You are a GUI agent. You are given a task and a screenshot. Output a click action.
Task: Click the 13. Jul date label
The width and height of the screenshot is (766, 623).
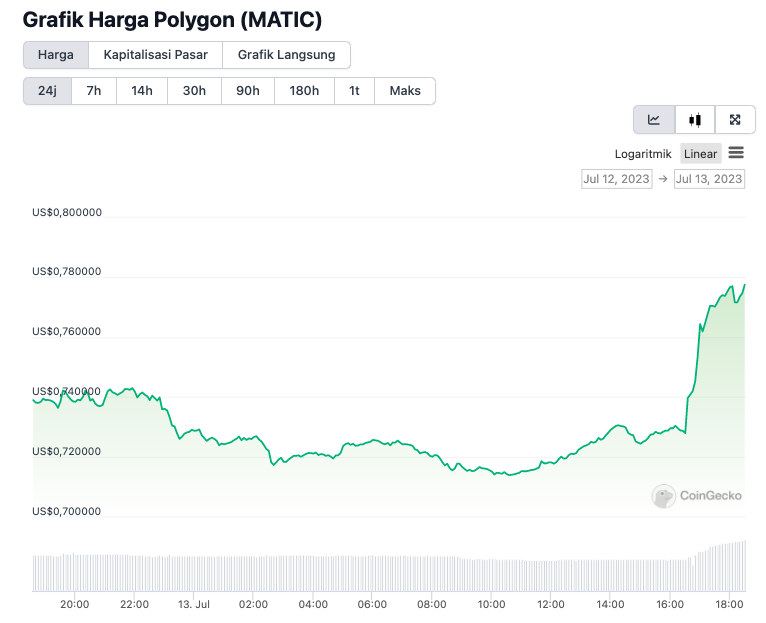tap(193, 604)
